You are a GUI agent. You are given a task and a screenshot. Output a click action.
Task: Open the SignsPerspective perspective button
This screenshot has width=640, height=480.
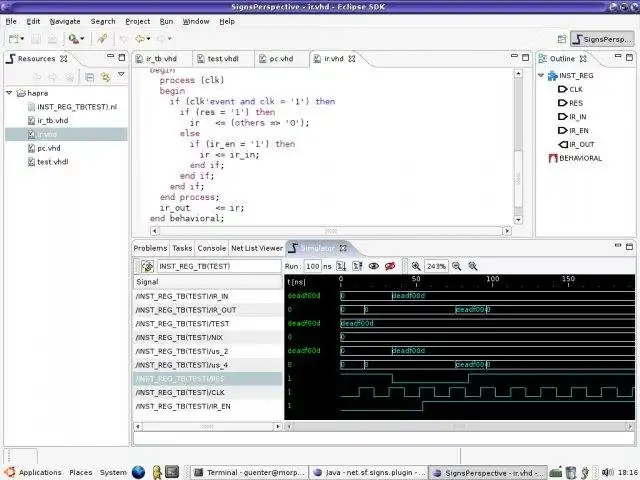point(602,39)
